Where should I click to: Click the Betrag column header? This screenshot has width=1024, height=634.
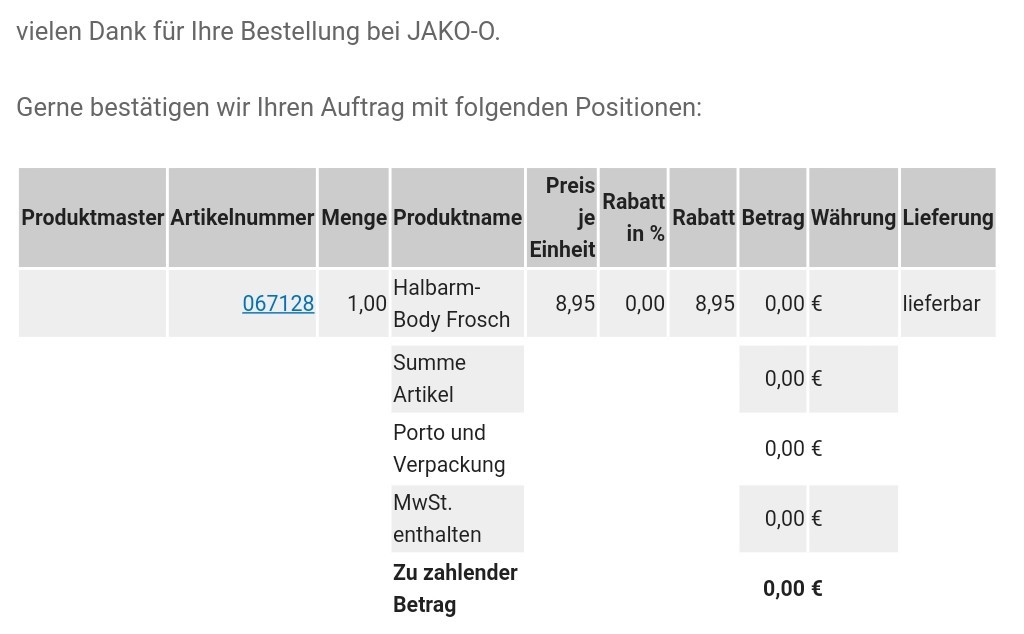coord(773,217)
